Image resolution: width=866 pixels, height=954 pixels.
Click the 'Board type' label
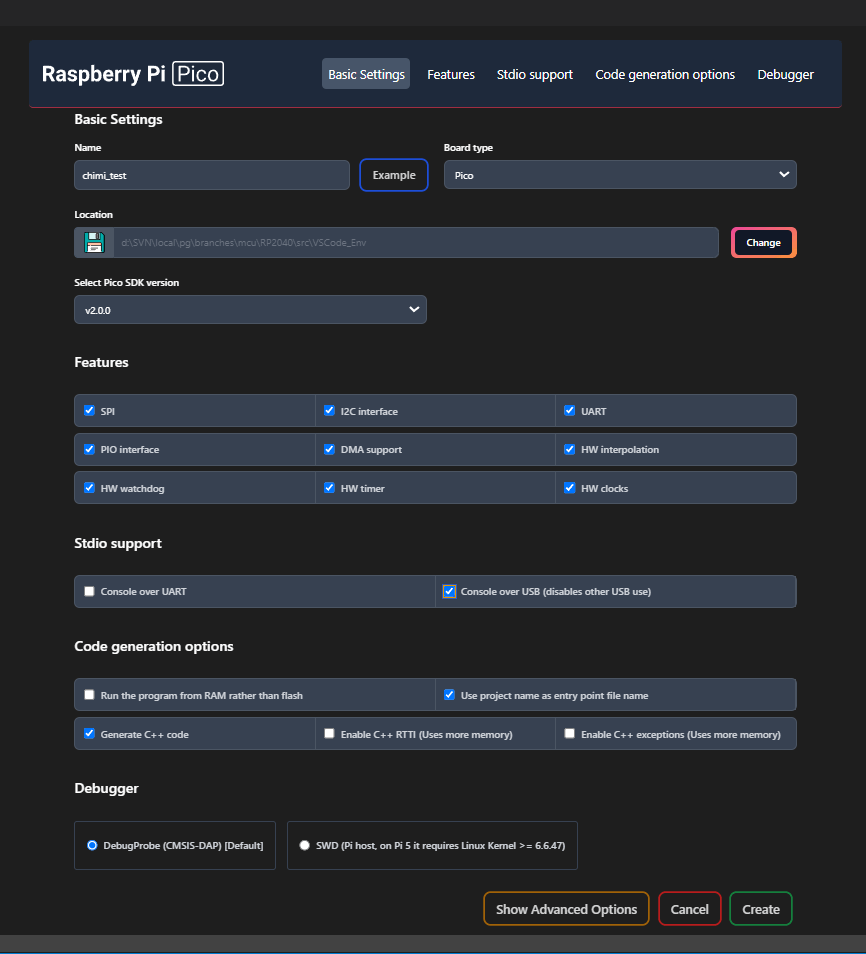pyautogui.click(x=468, y=147)
